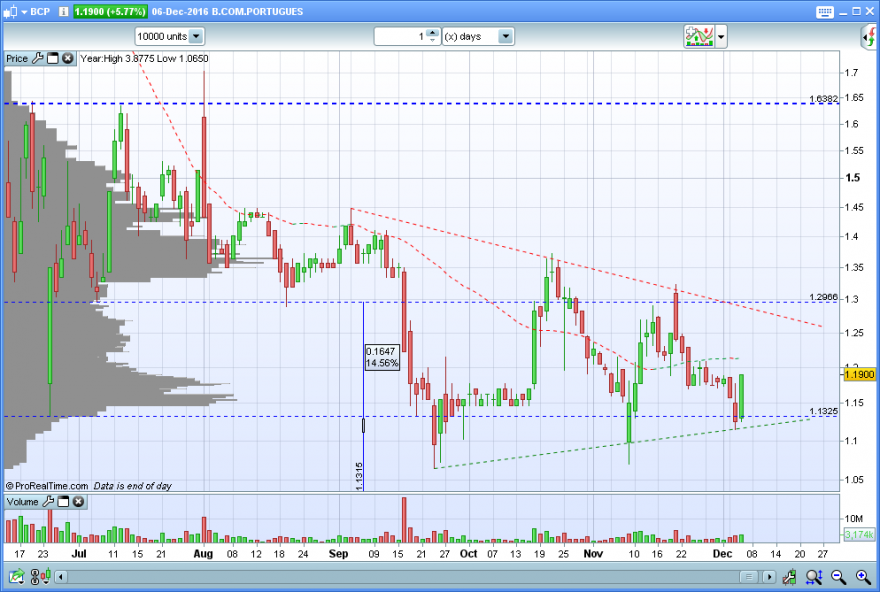
Task: Open the Price panel settings wrench
Action: click(38, 58)
